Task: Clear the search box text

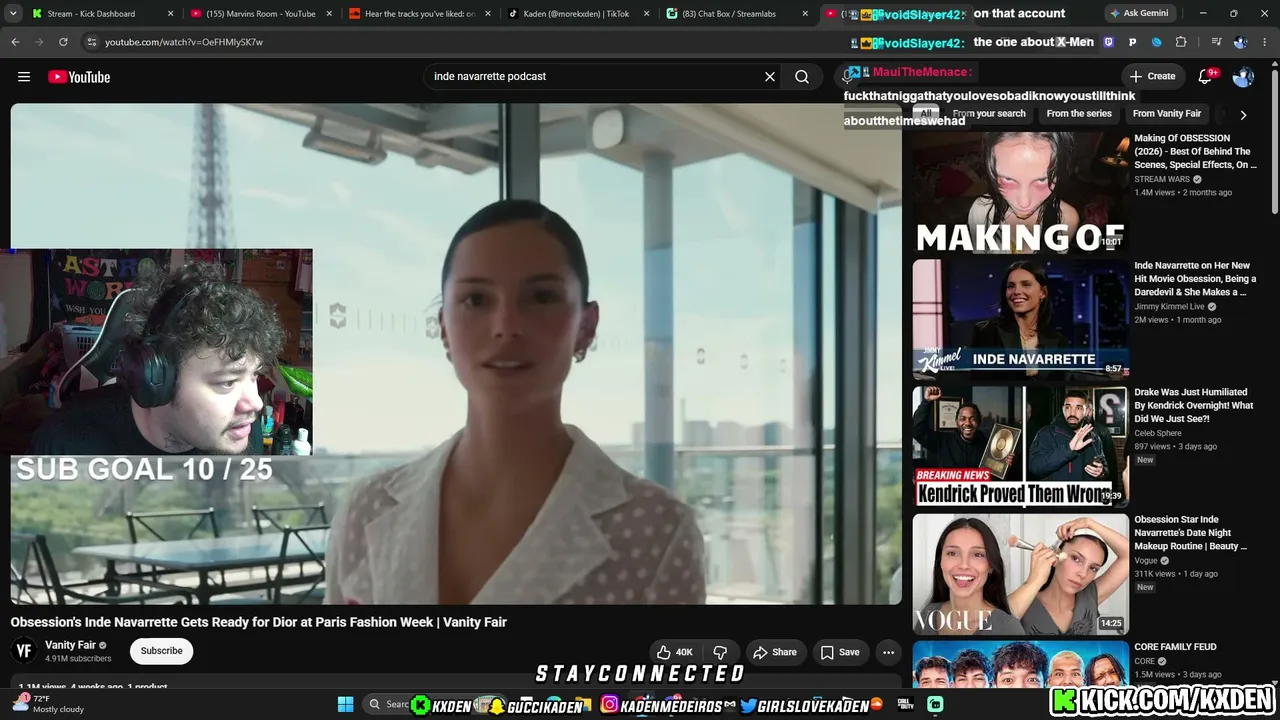Action: tap(770, 77)
